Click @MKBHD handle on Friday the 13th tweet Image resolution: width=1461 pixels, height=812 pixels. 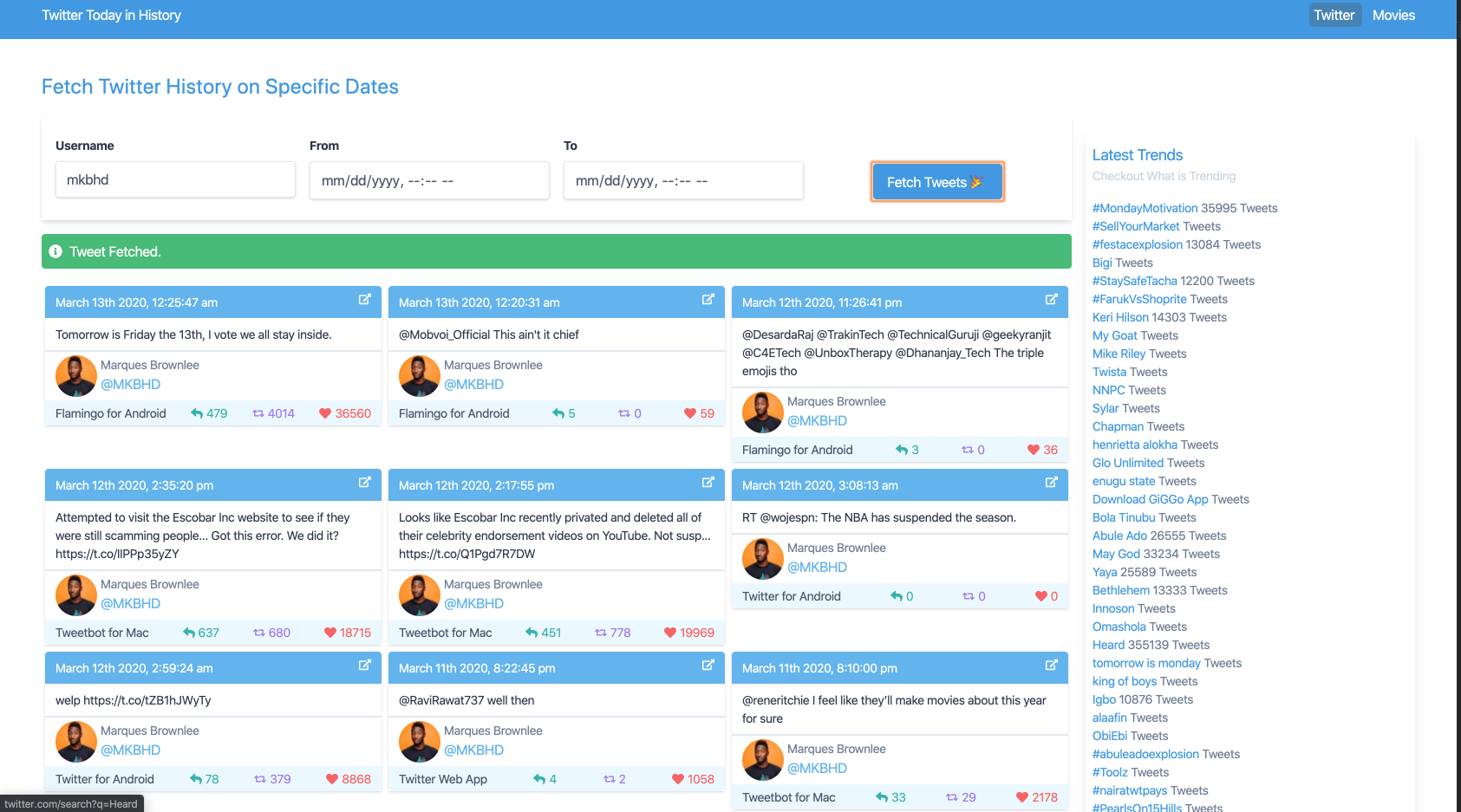click(130, 384)
